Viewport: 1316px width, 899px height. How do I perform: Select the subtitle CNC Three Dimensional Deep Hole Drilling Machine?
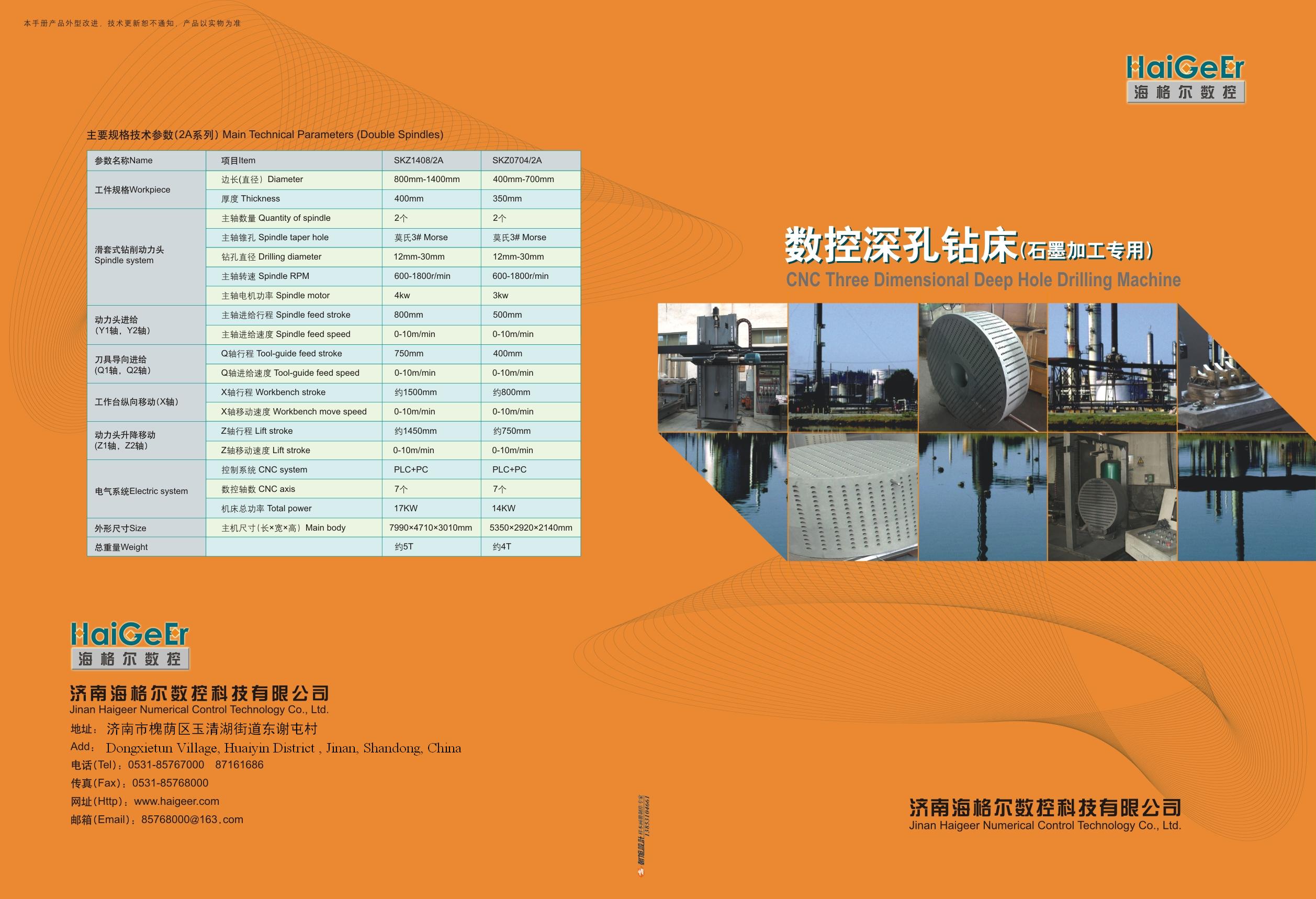(983, 279)
